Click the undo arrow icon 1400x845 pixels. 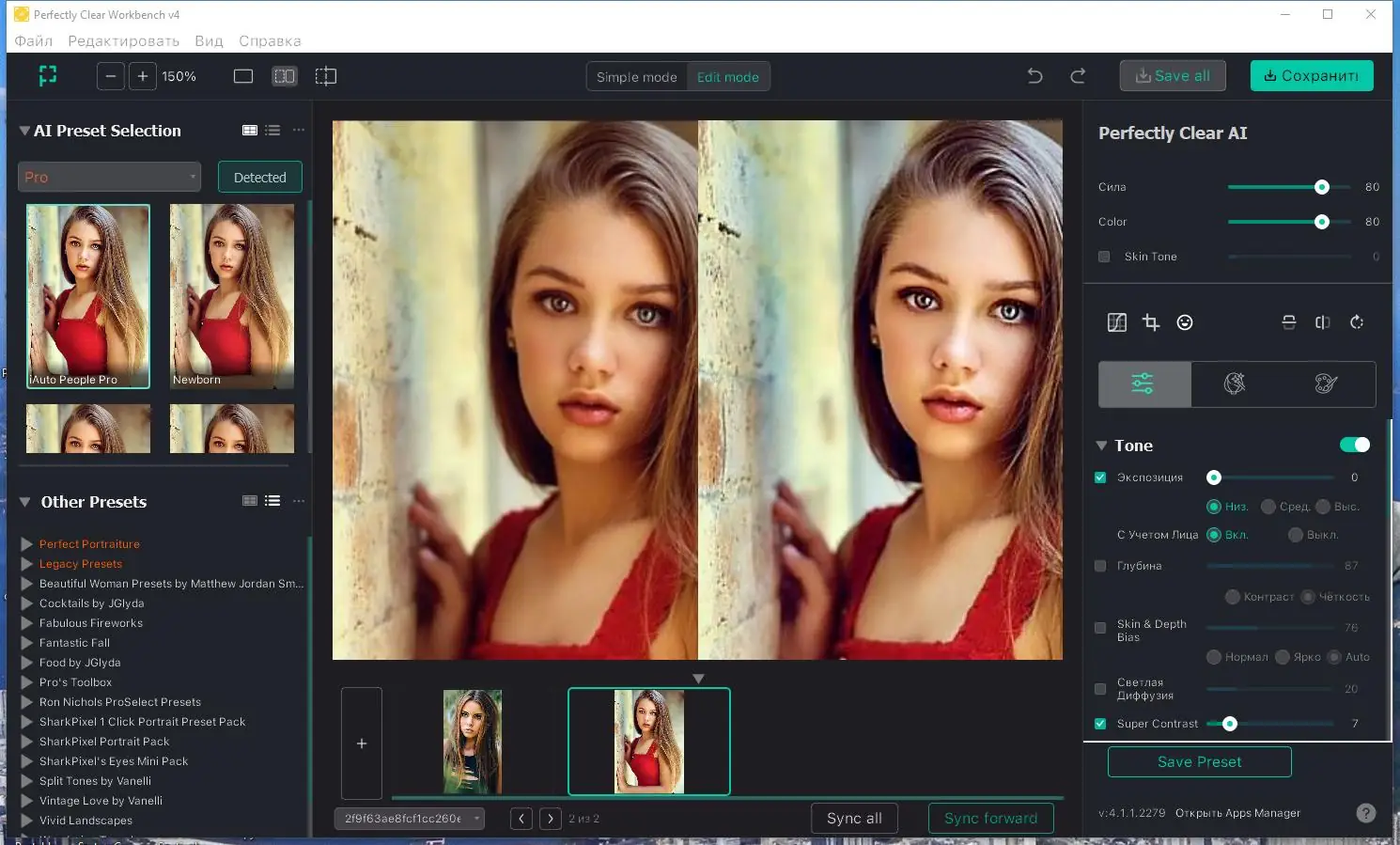pos(1034,76)
